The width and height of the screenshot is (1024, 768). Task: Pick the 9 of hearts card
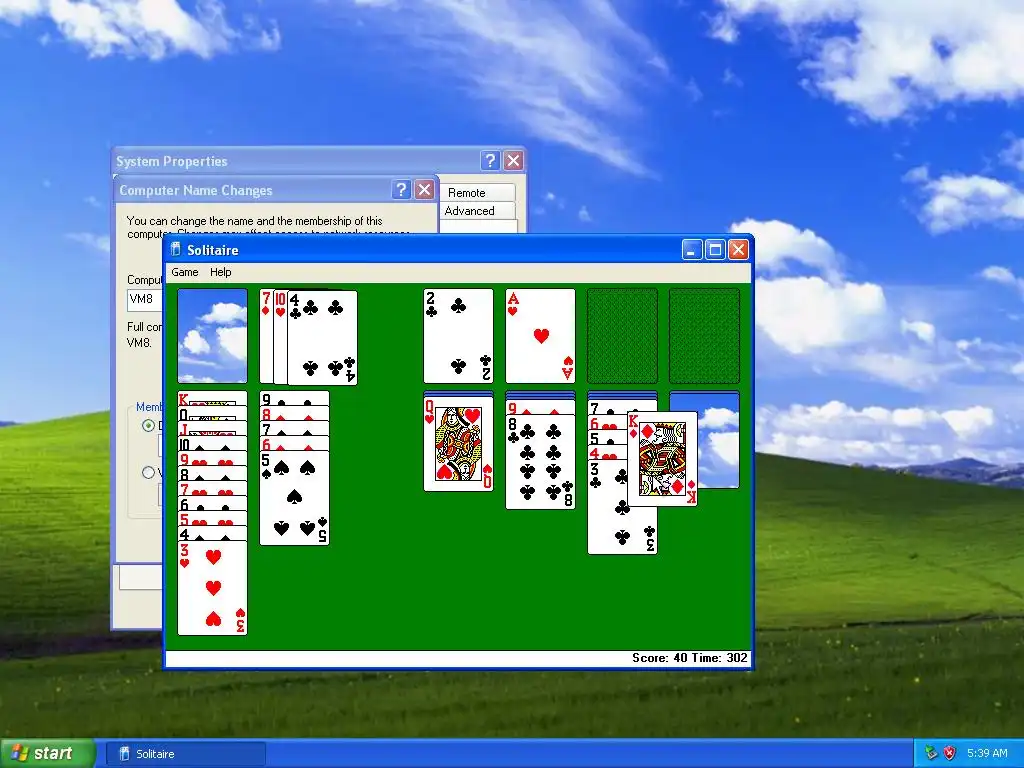(212, 458)
